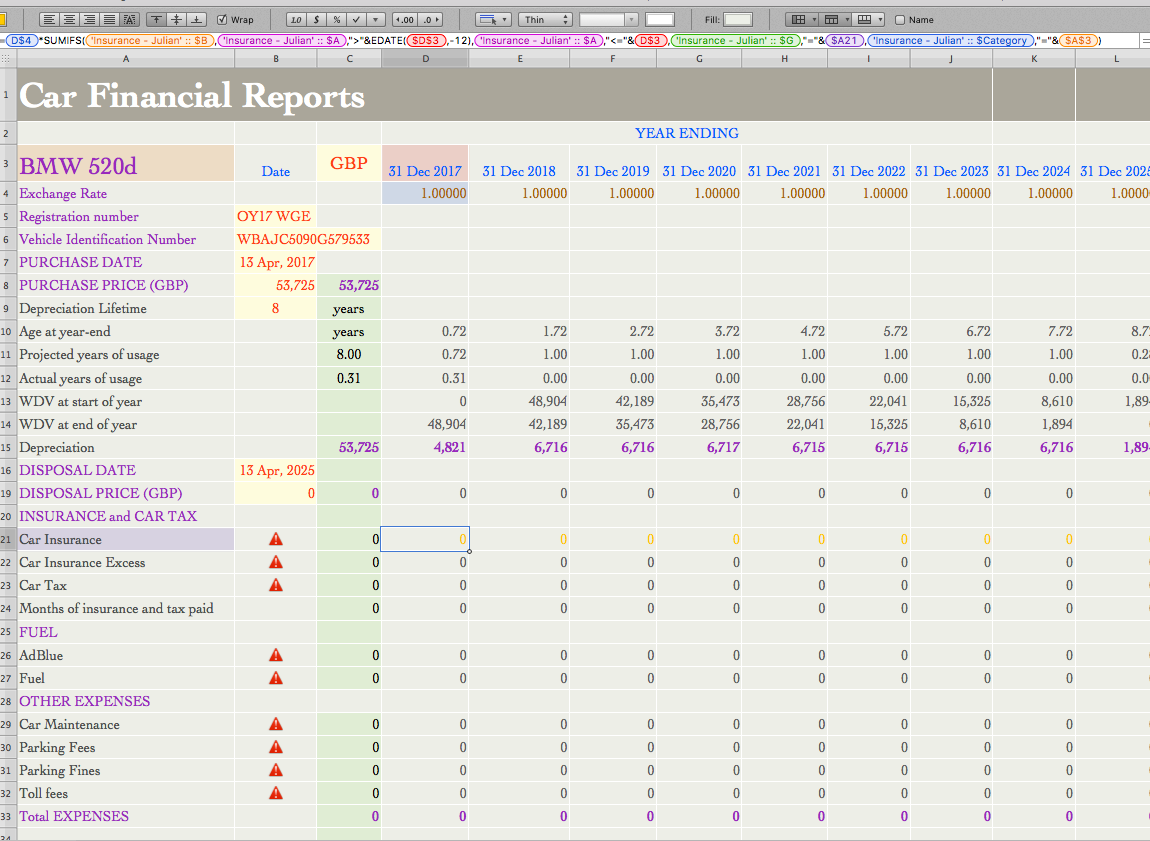The width and height of the screenshot is (1150, 841).
Task: Apply currency format with $ button
Action: (x=317, y=20)
